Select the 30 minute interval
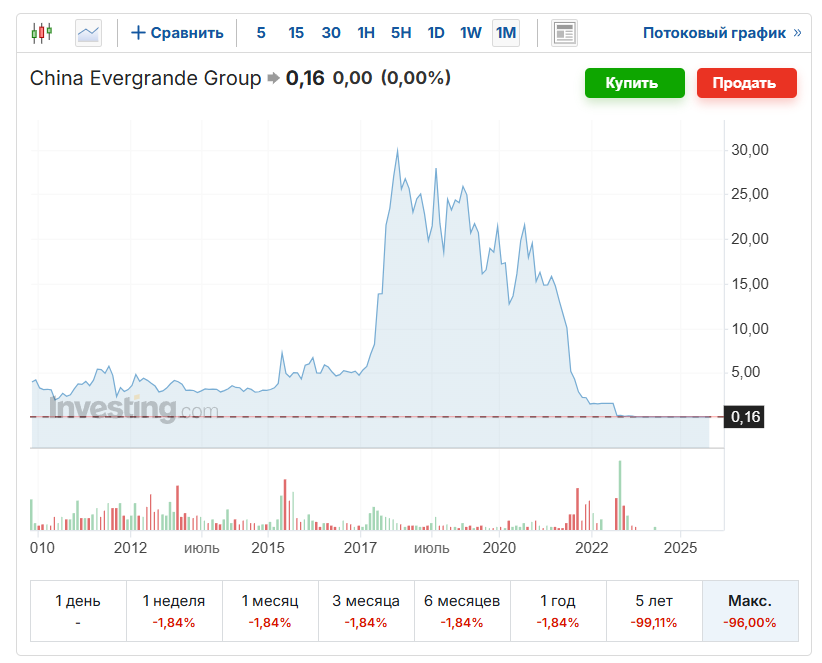Image resolution: width=822 pixels, height=663 pixels. 331,33
